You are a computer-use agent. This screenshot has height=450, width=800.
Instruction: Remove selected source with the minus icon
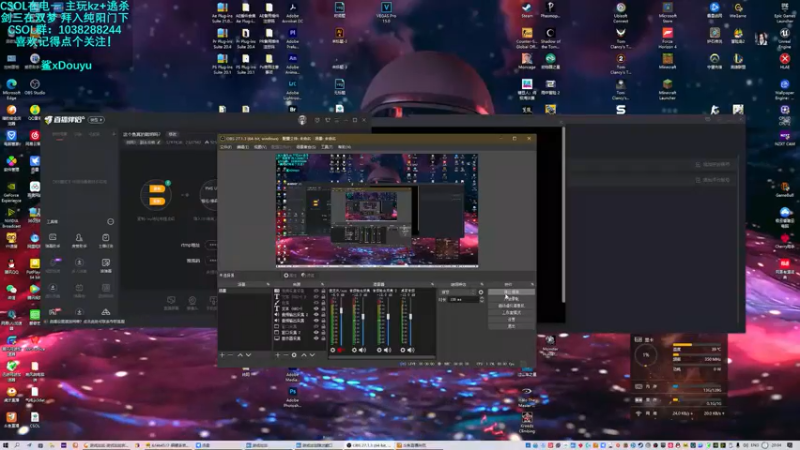[x=286, y=355]
